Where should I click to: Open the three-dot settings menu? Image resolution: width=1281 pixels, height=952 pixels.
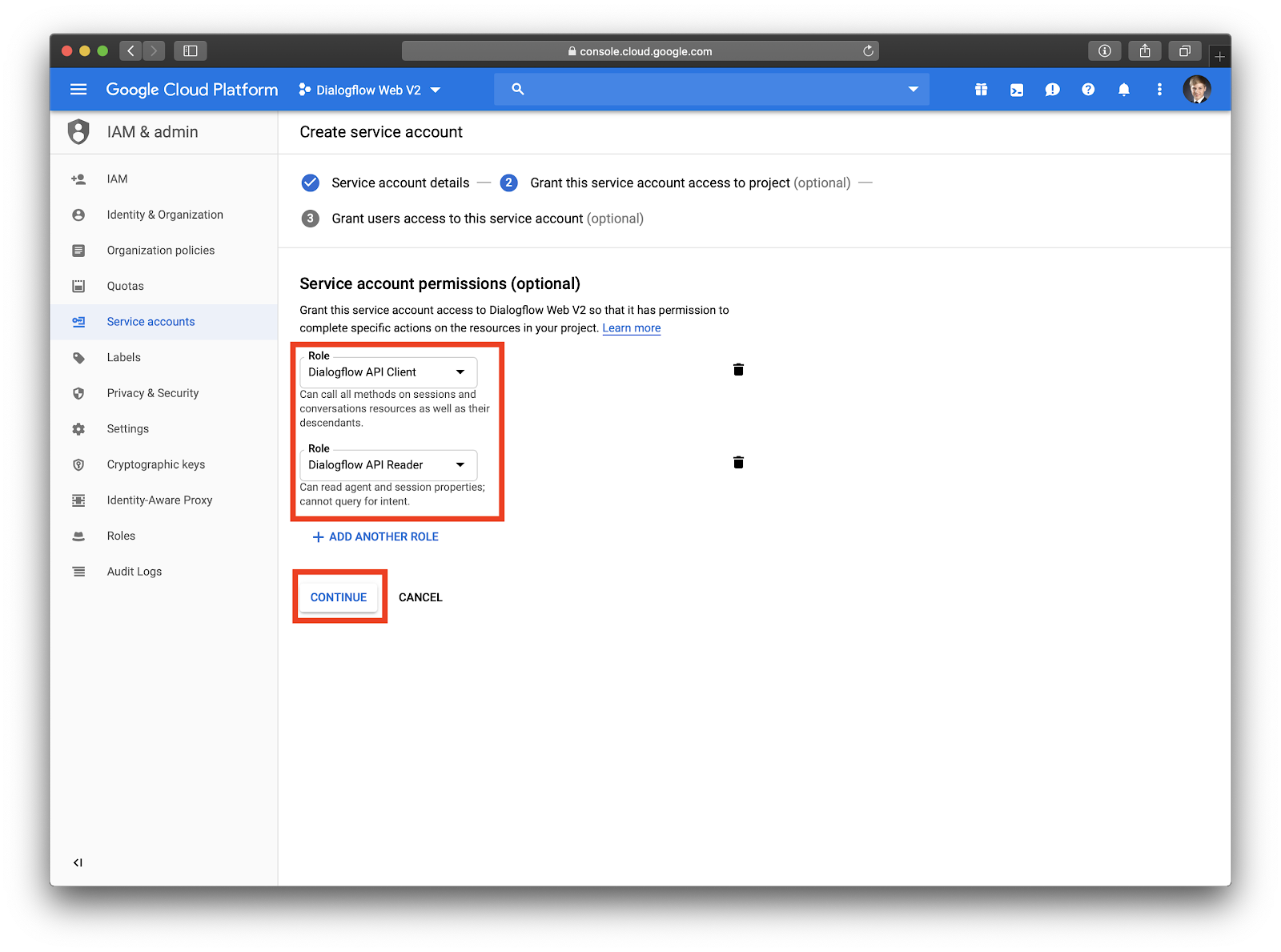(x=1159, y=90)
